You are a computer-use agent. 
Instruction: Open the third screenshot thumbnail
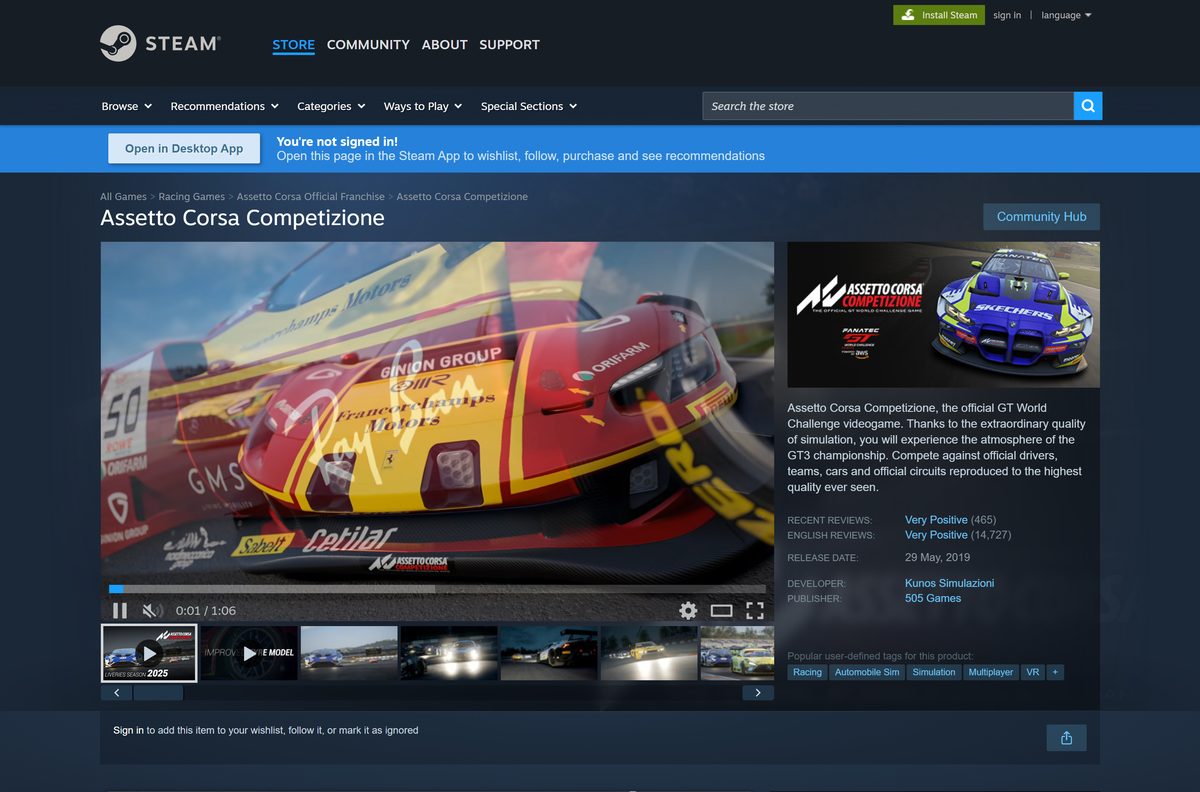349,653
